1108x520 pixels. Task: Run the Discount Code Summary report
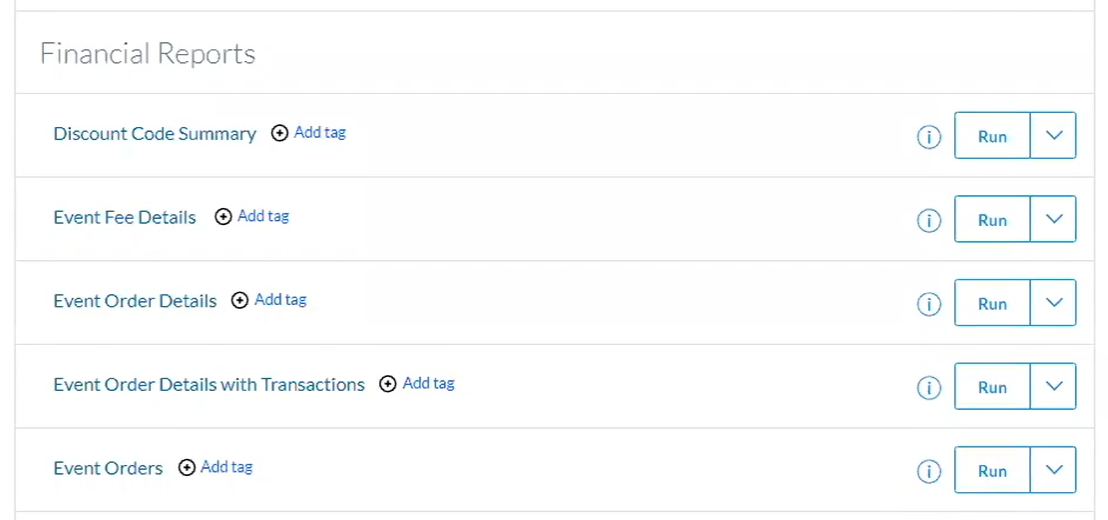[992, 135]
